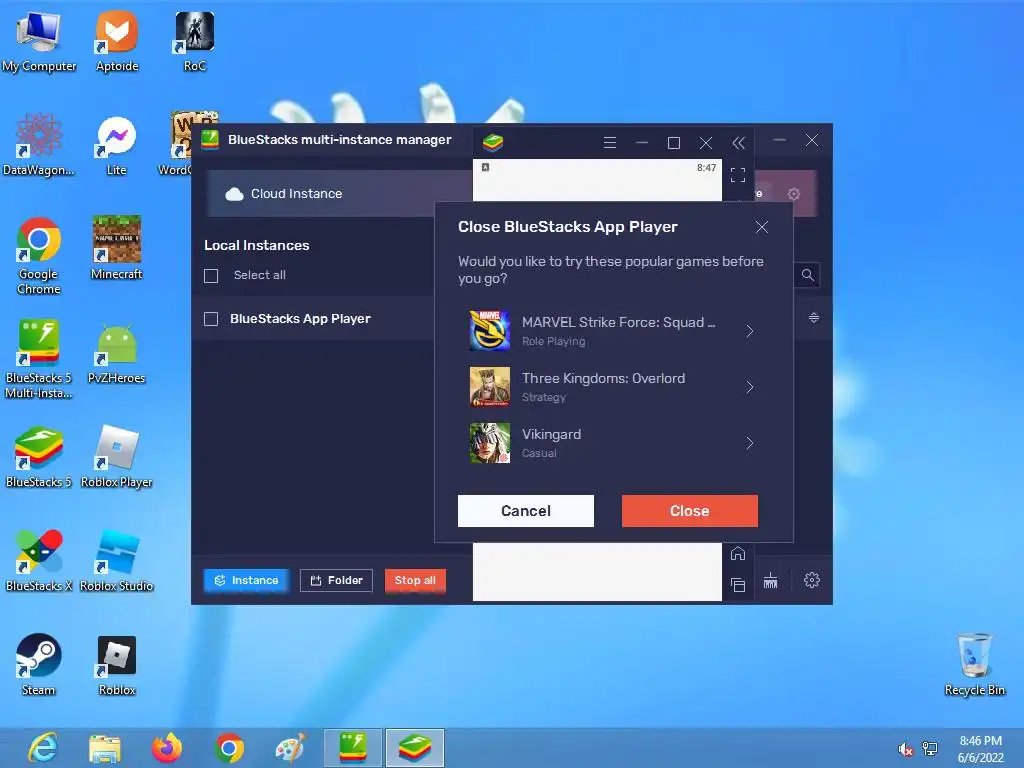Select the BlueStacks 5 desktop shortcut

[x=39, y=457]
